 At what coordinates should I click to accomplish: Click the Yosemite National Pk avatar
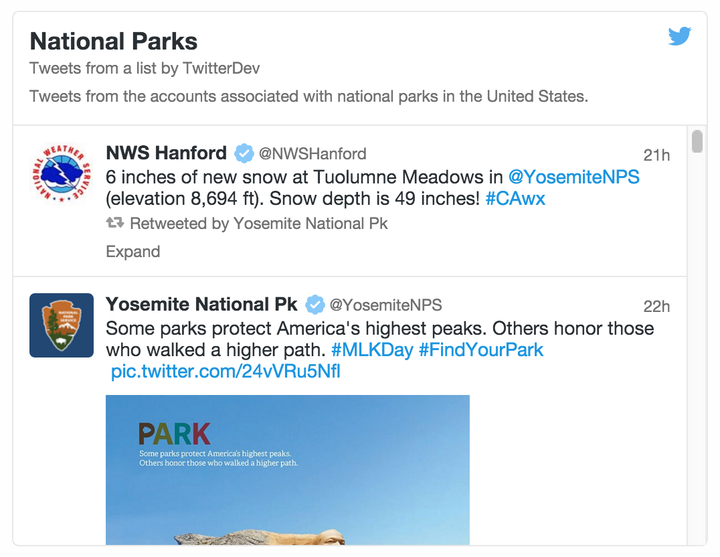point(61,324)
